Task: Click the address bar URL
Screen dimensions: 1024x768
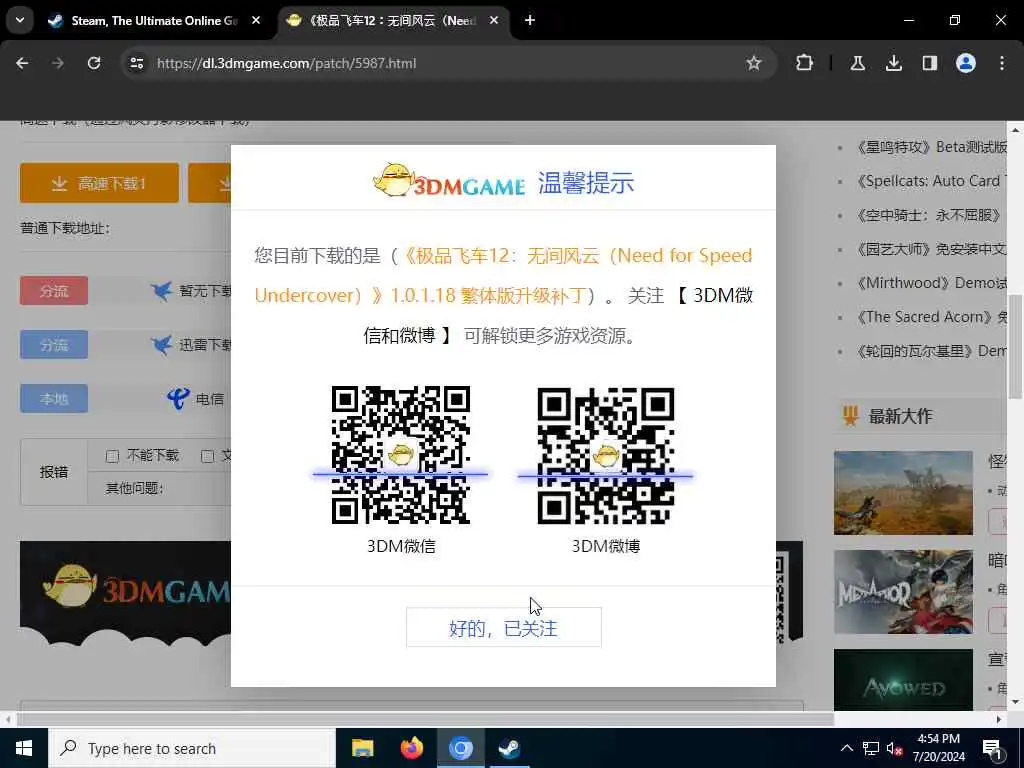Action: (x=286, y=63)
